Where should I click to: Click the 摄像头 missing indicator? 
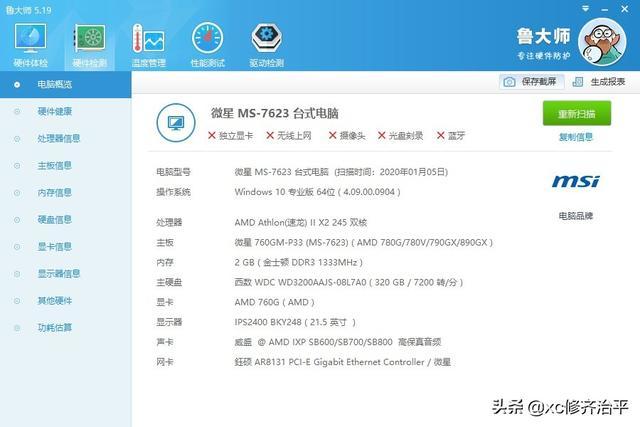347,136
